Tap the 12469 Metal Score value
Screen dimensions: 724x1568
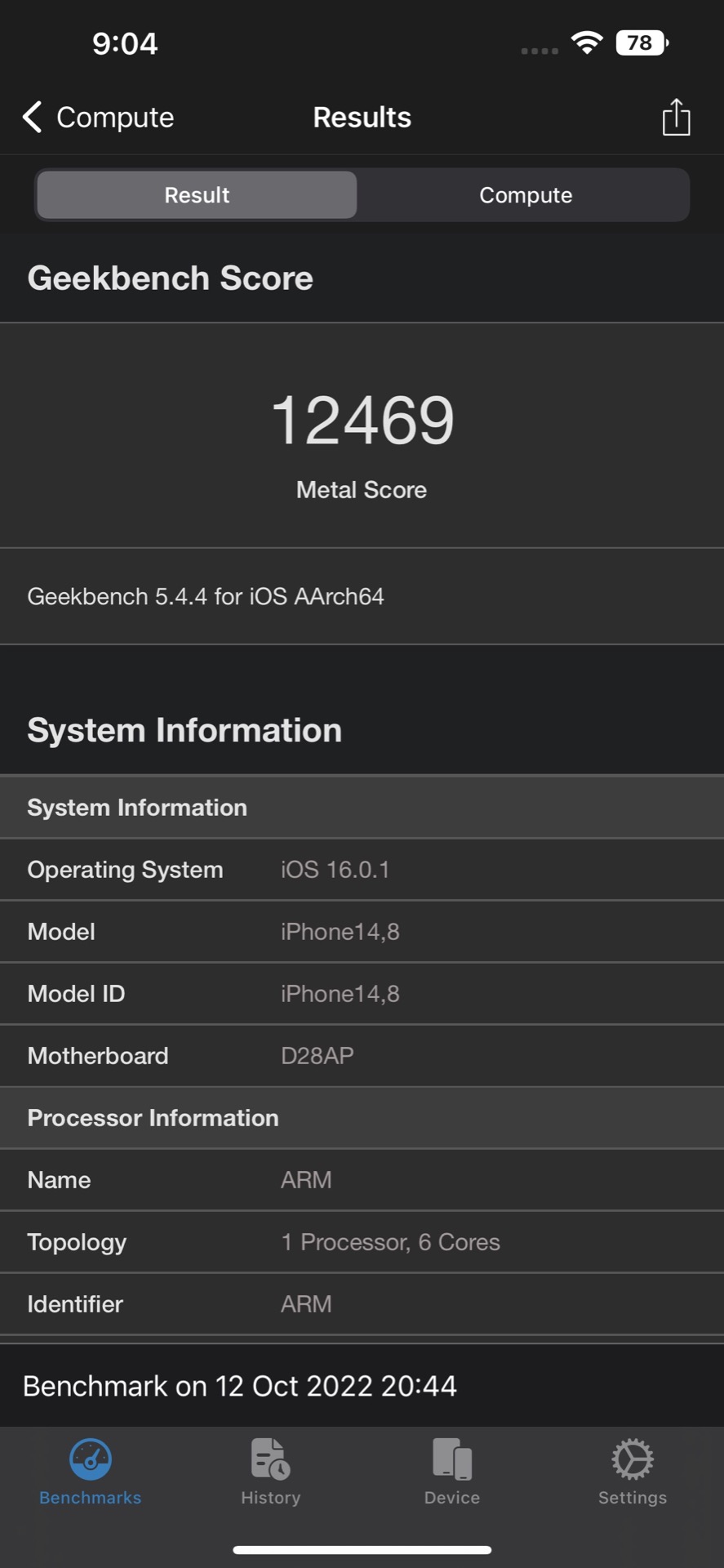coord(362,421)
